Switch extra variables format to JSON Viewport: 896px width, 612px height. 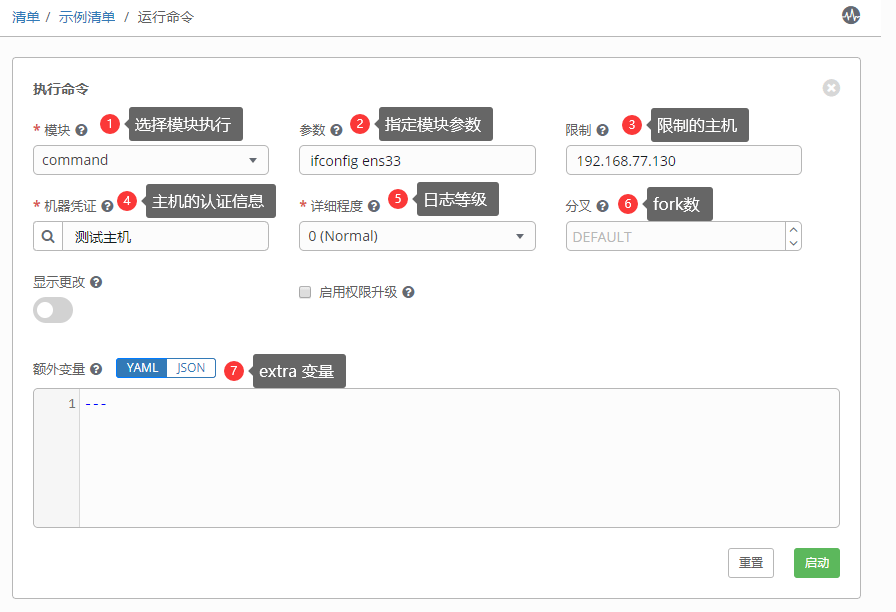(191, 368)
